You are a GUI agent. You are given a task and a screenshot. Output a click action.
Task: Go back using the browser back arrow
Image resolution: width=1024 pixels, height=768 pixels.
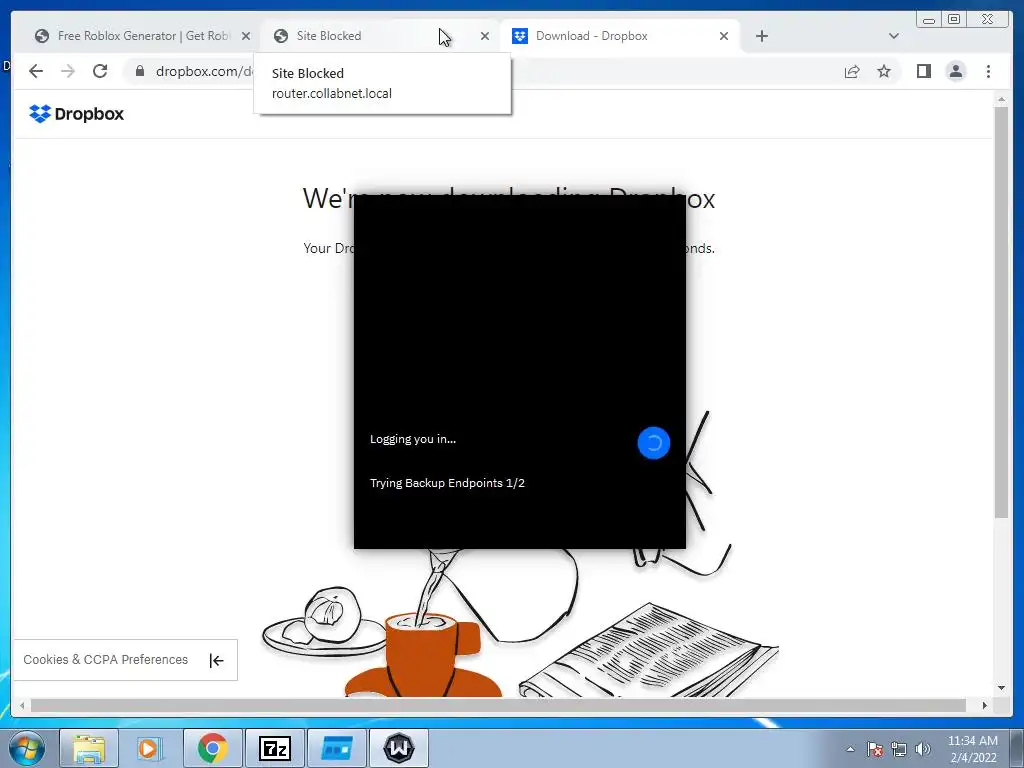point(36,71)
